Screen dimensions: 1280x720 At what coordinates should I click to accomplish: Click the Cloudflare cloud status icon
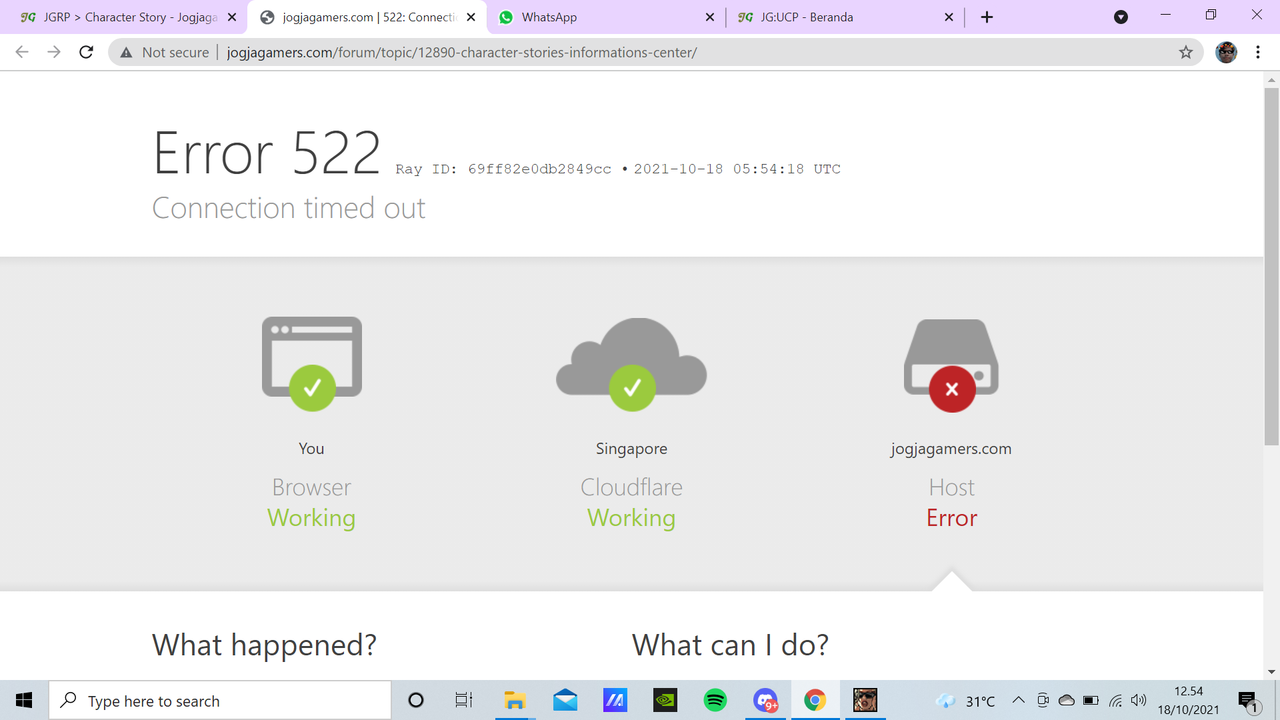point(631,363)
